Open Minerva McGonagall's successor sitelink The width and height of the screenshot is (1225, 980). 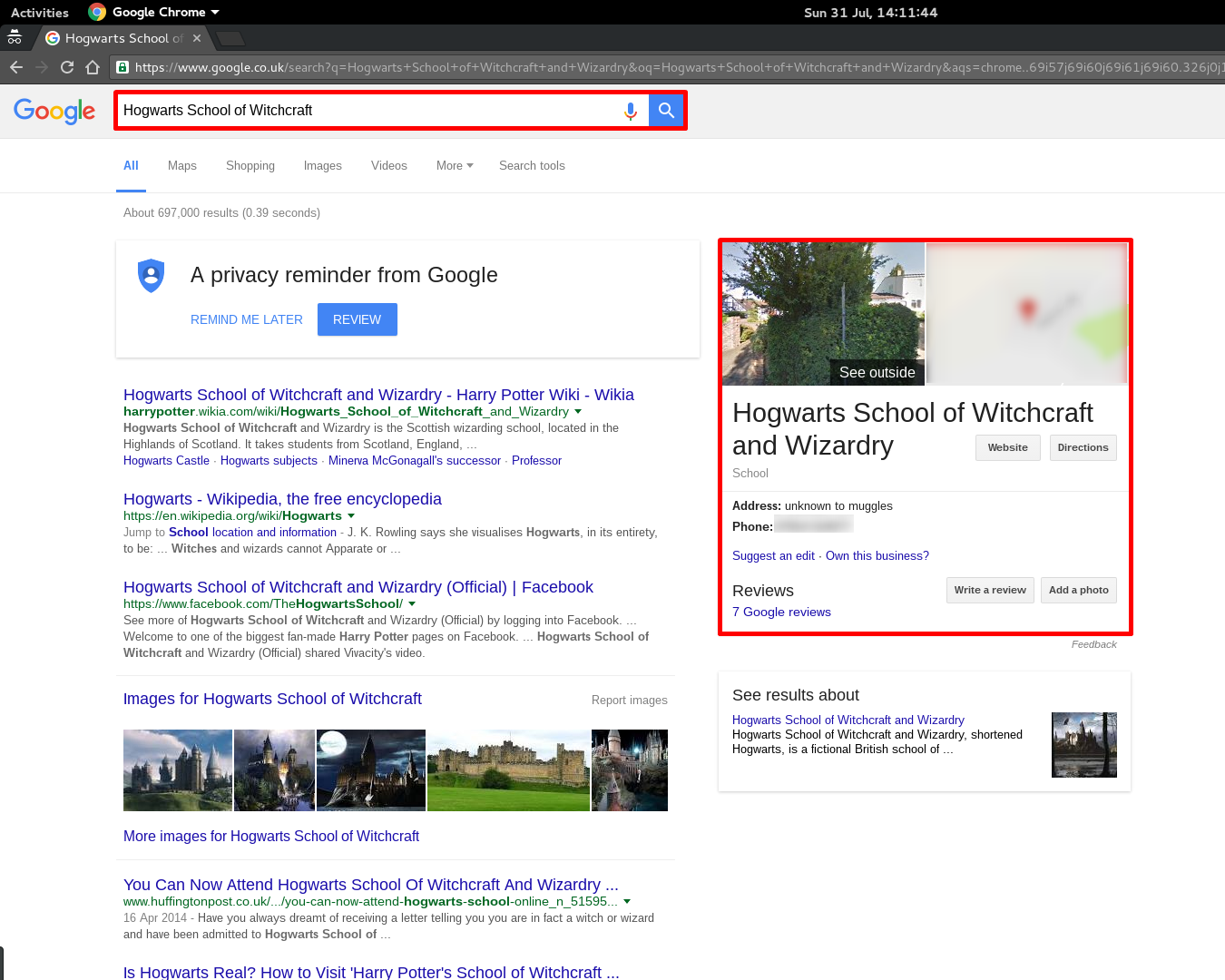pos(415,461)
